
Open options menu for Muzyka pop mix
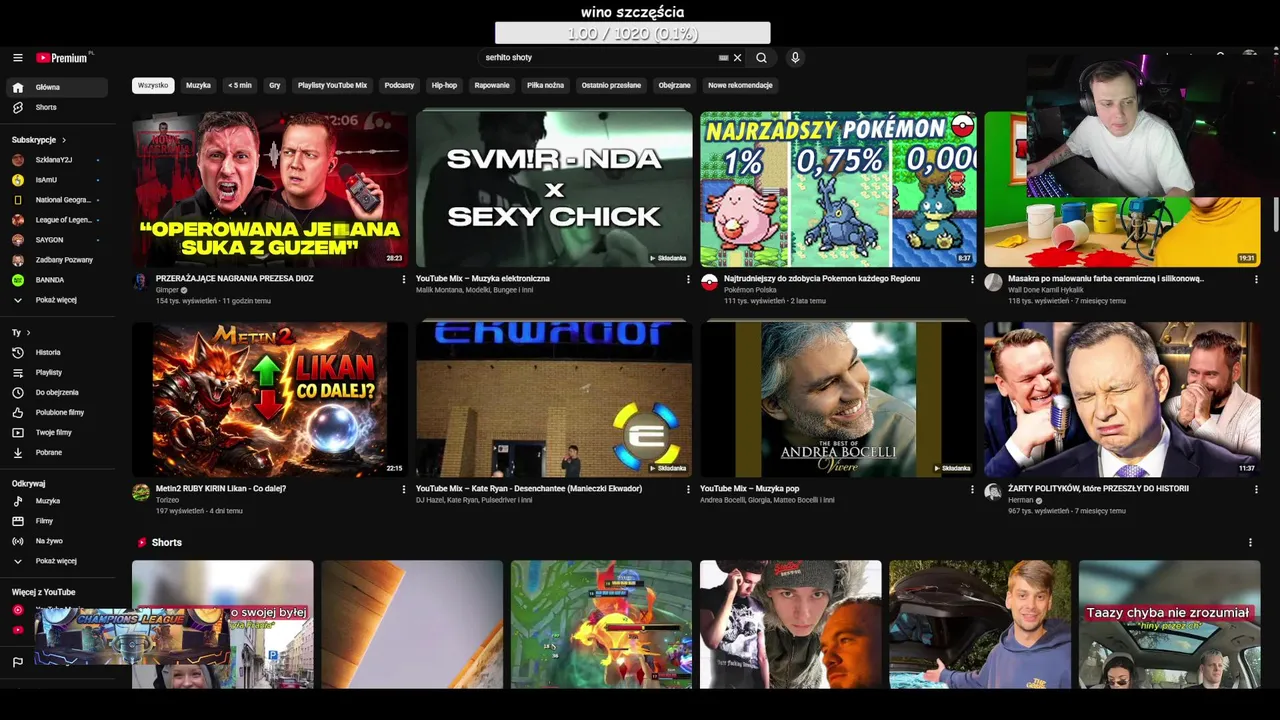click(972, 490)
